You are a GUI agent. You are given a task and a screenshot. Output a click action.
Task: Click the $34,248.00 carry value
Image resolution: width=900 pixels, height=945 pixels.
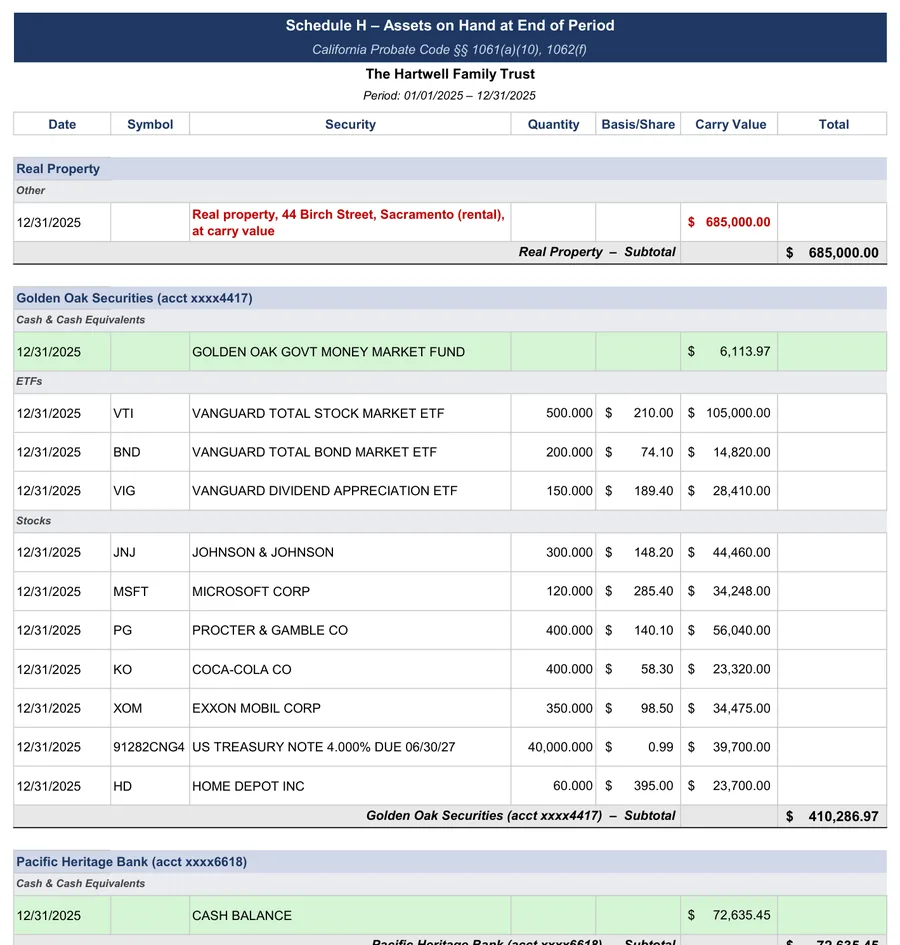(x=729, y=591)
